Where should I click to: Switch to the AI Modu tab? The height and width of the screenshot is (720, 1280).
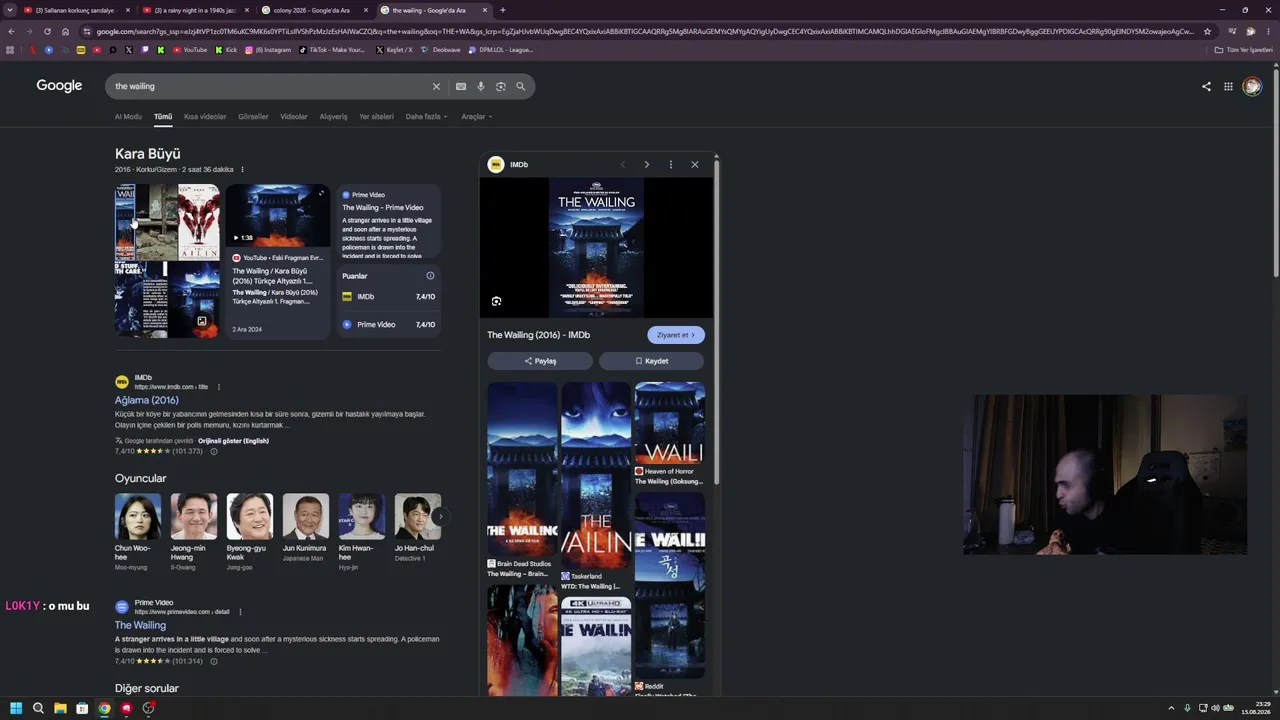(x=128, y=117)
